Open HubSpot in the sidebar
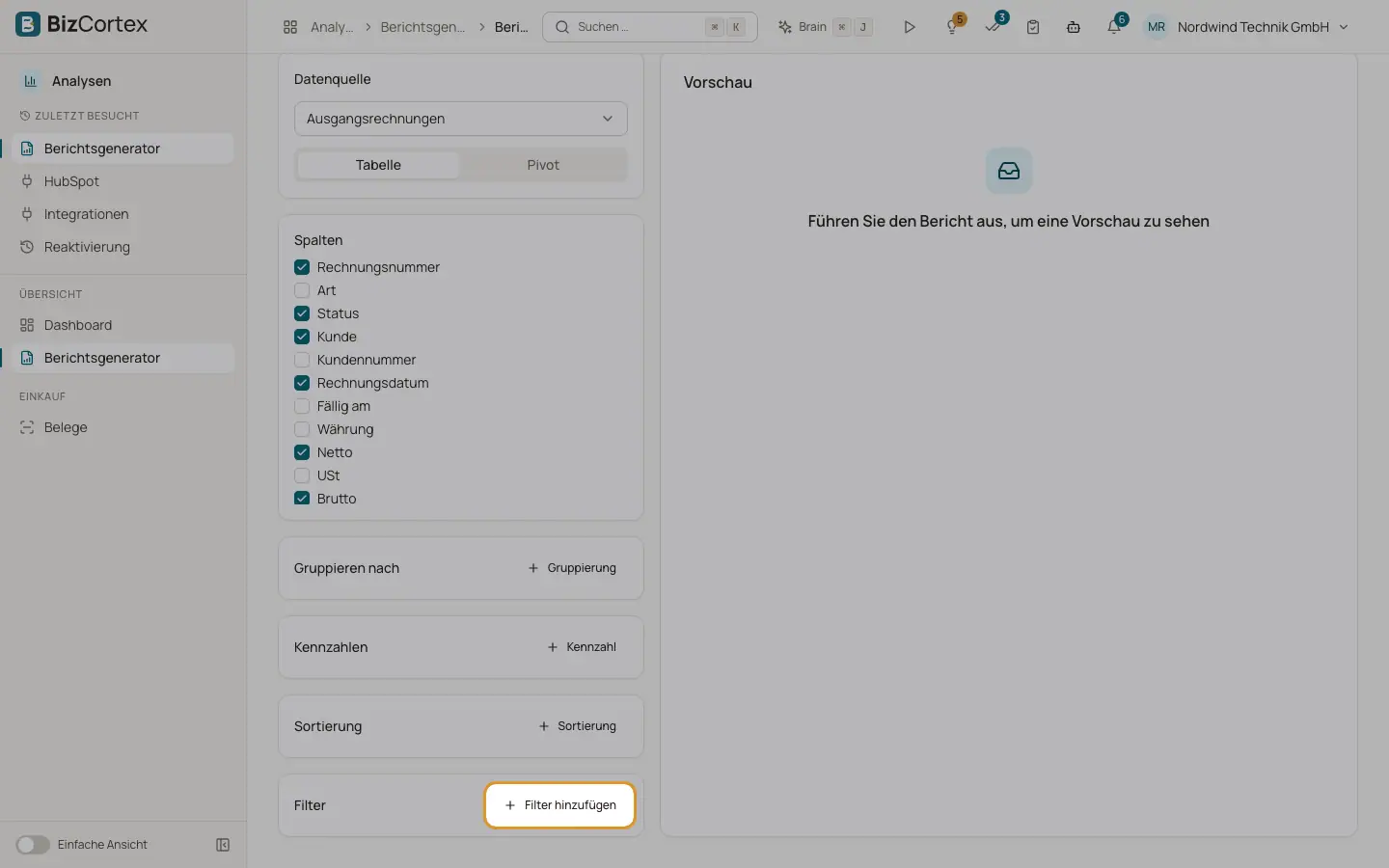 pyautogui.click(x=123, y=181)
